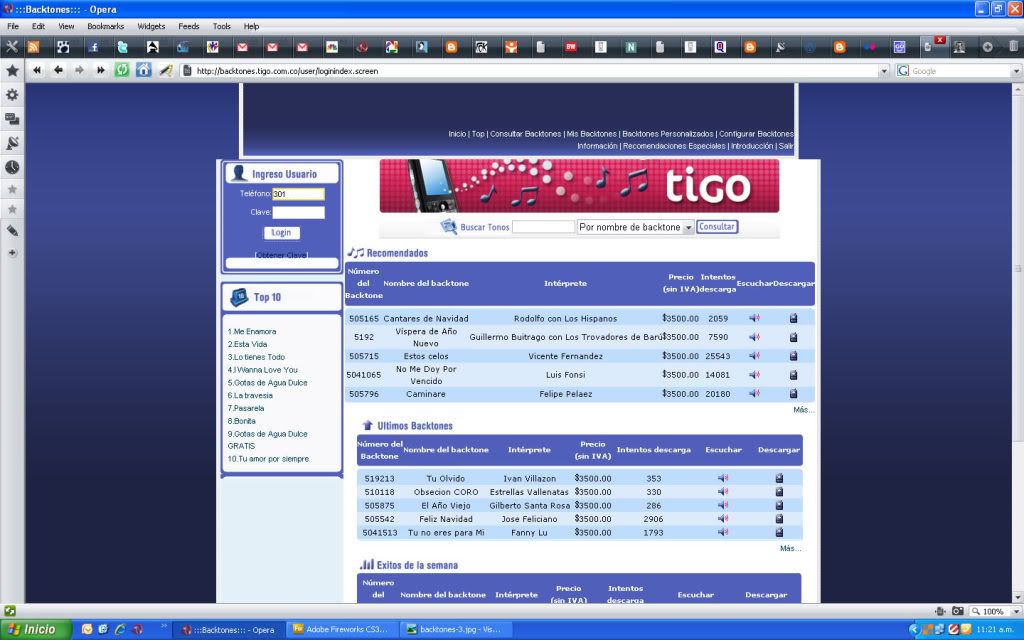Open a new tab with plus icon

[987, 47]
